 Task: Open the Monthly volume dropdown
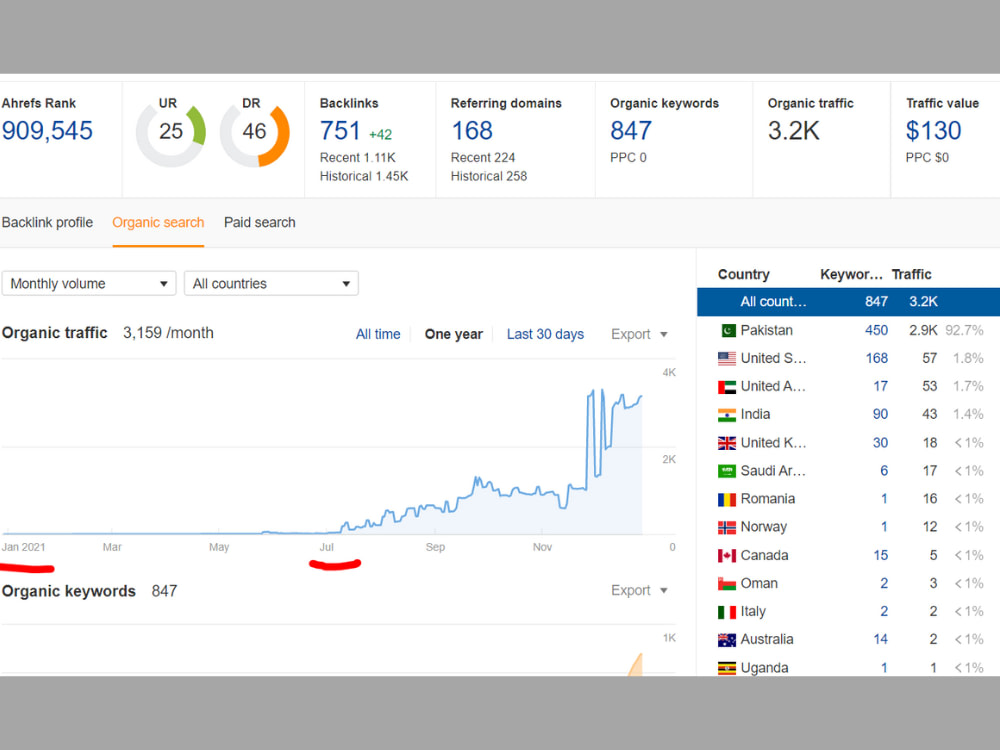(x=88, y=283)
